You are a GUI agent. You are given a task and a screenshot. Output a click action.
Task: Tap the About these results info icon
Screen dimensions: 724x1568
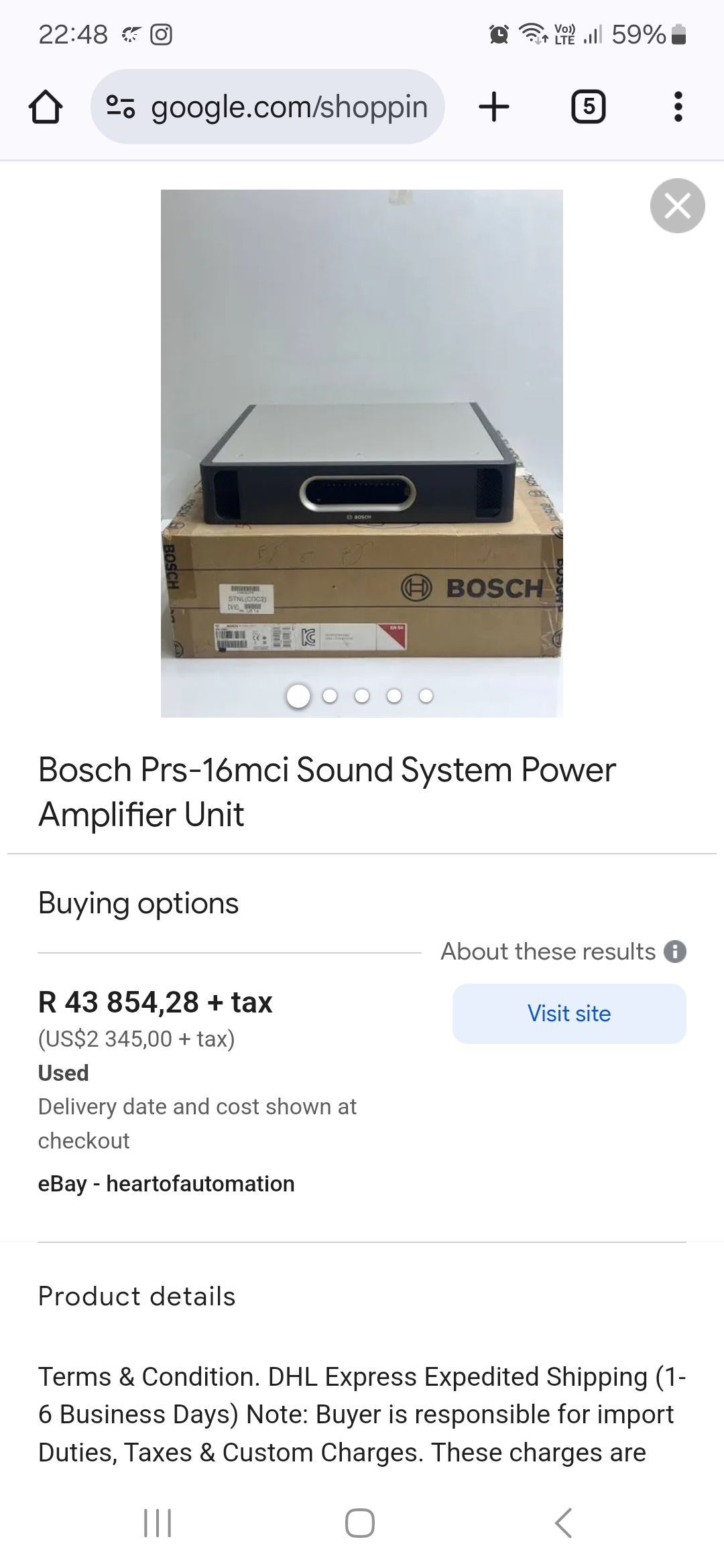[x=675, y=952]
